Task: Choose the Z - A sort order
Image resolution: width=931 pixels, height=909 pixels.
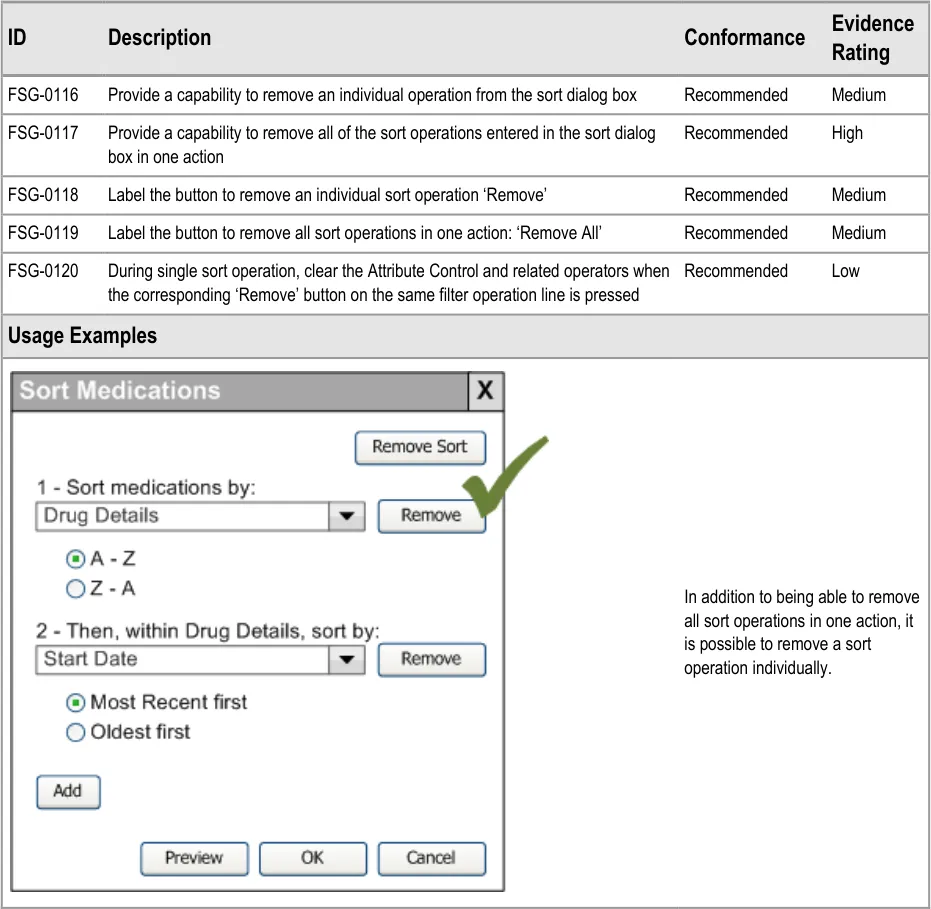Action: click(x=75, y=589)
